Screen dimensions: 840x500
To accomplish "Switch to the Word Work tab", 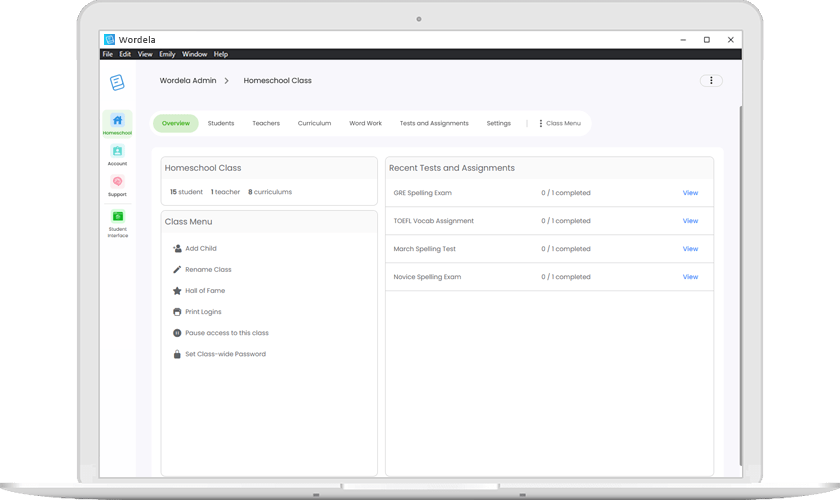I will [x=365, y=123].
